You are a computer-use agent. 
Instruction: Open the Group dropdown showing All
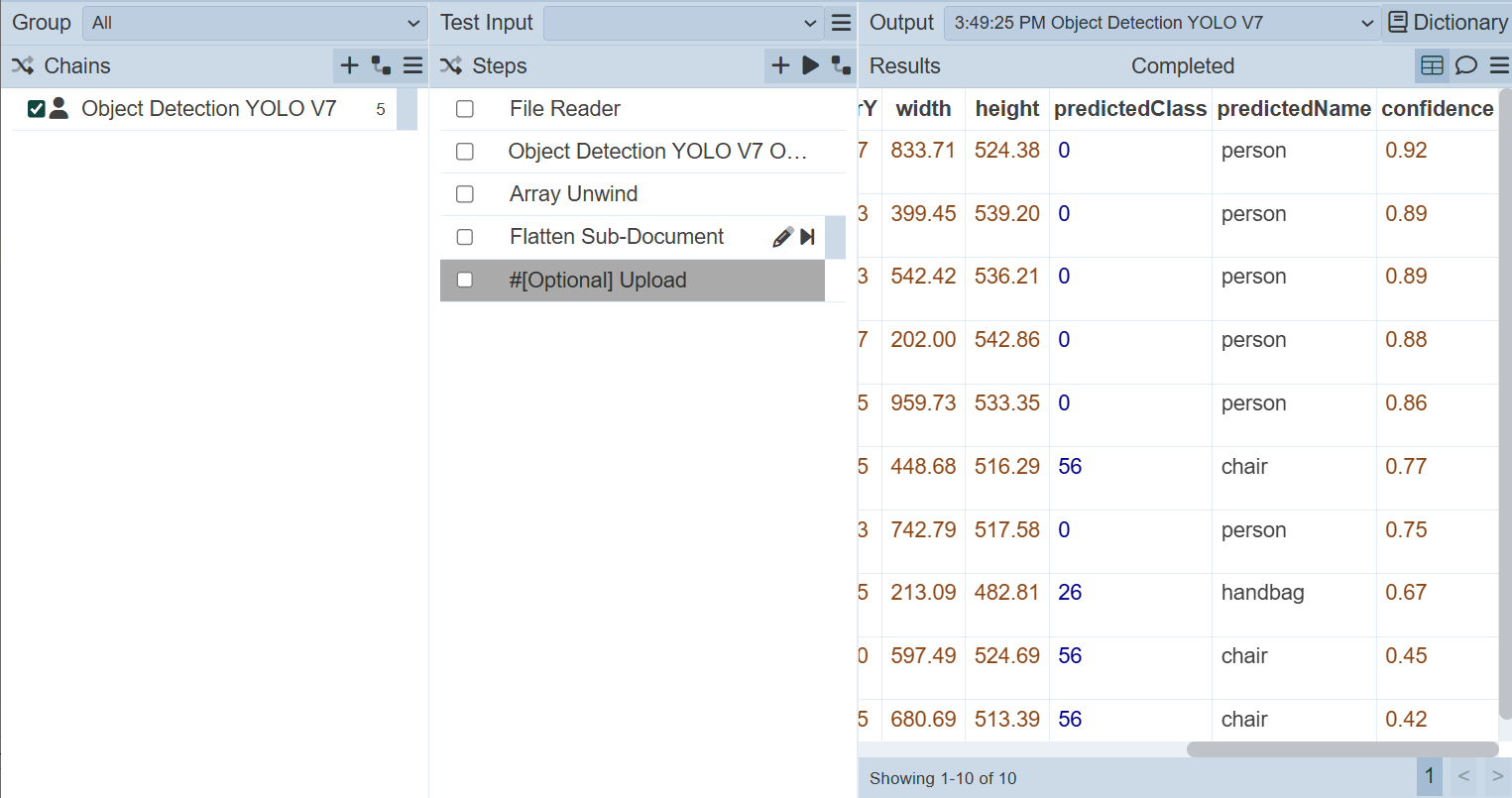255,23
